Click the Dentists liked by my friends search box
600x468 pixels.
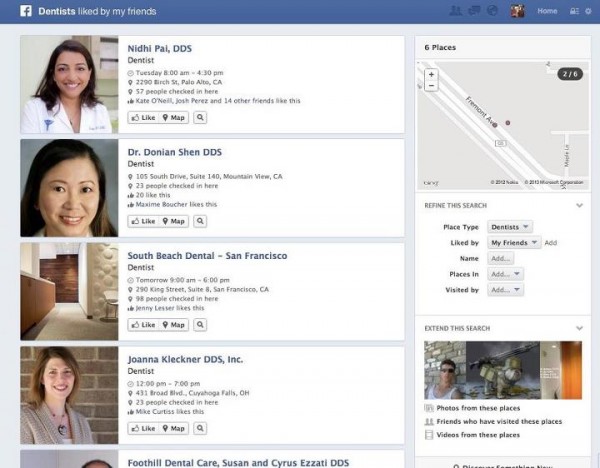point(97,11)
